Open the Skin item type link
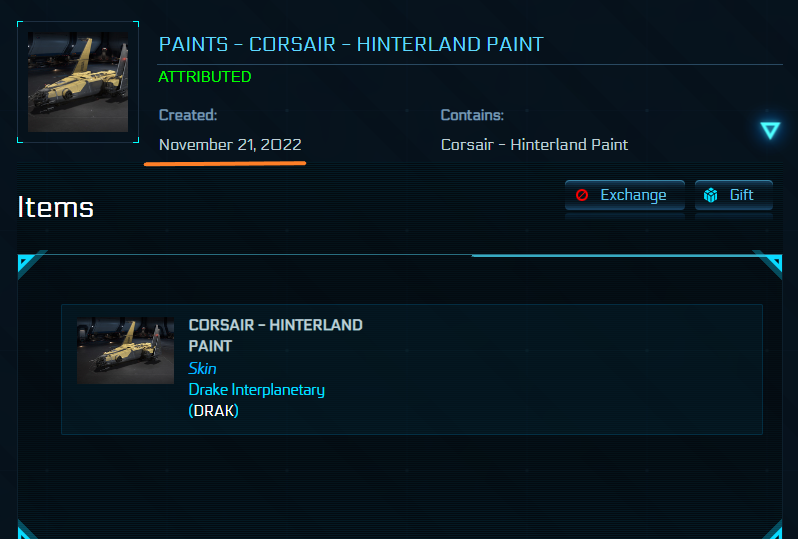 point(202,368)
